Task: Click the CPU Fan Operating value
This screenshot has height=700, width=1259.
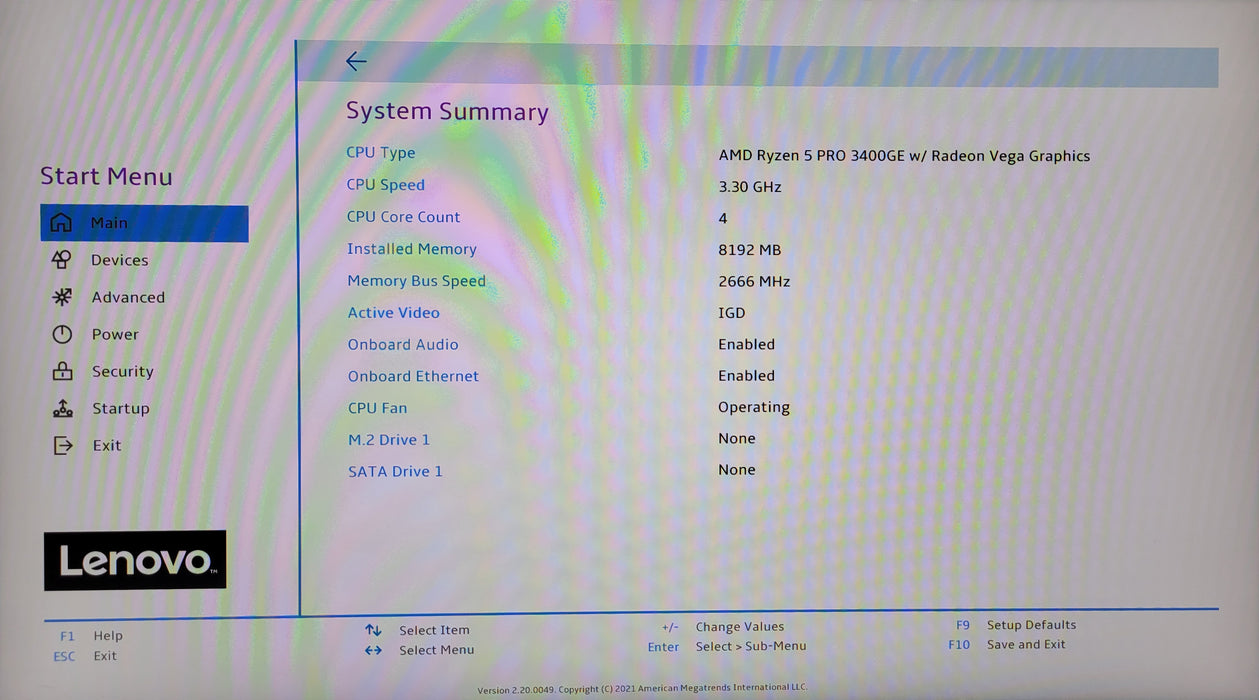Action: pos(754,408)
